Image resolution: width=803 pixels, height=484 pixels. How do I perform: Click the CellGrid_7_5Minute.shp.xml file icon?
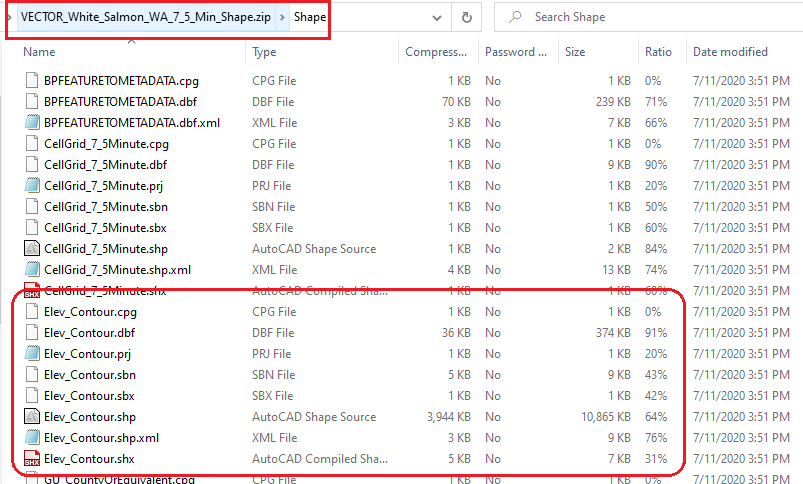coord(32,269)
